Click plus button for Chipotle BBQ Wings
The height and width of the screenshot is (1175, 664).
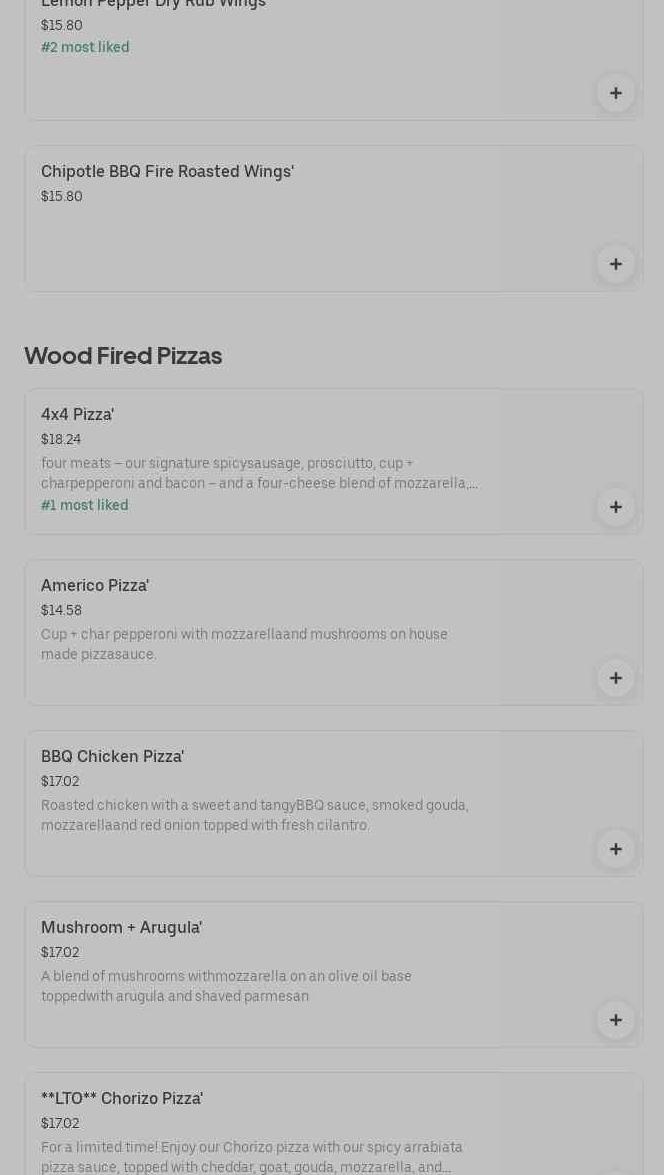[x=615, y=264]
